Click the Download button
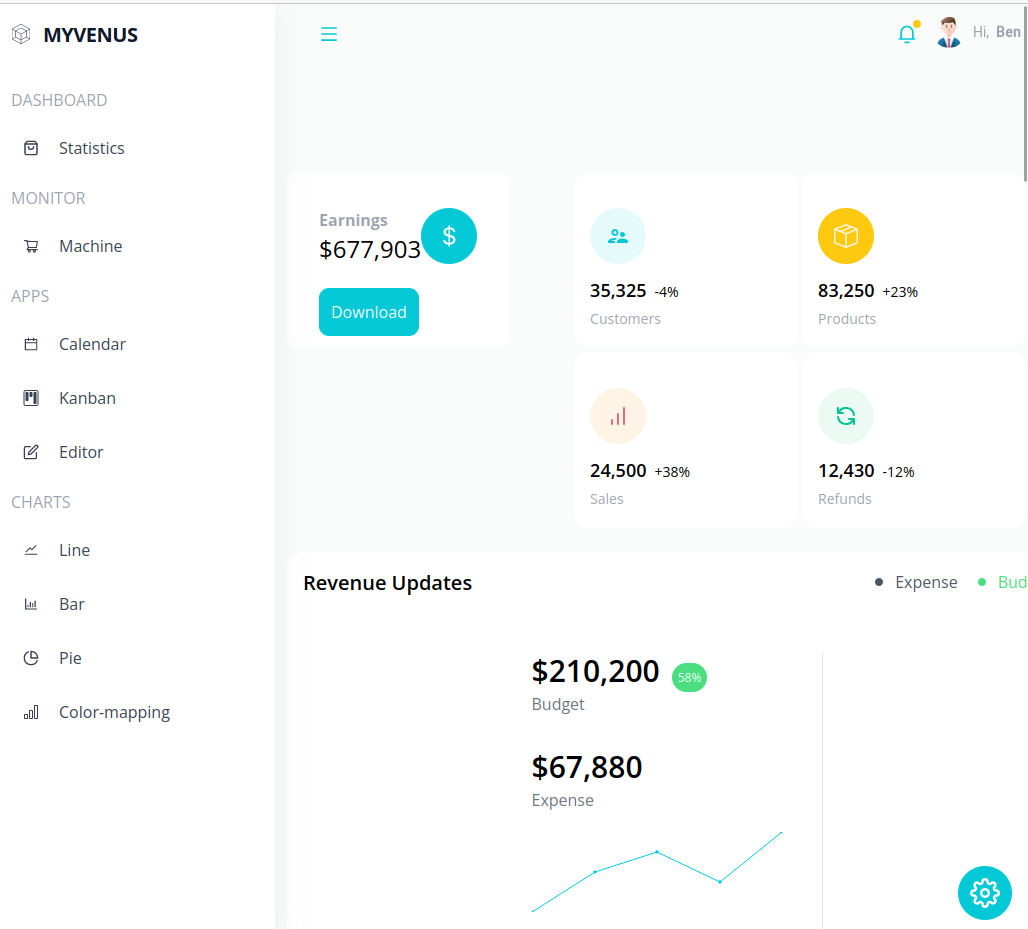 pyautogui.click(x=368, y=312)
